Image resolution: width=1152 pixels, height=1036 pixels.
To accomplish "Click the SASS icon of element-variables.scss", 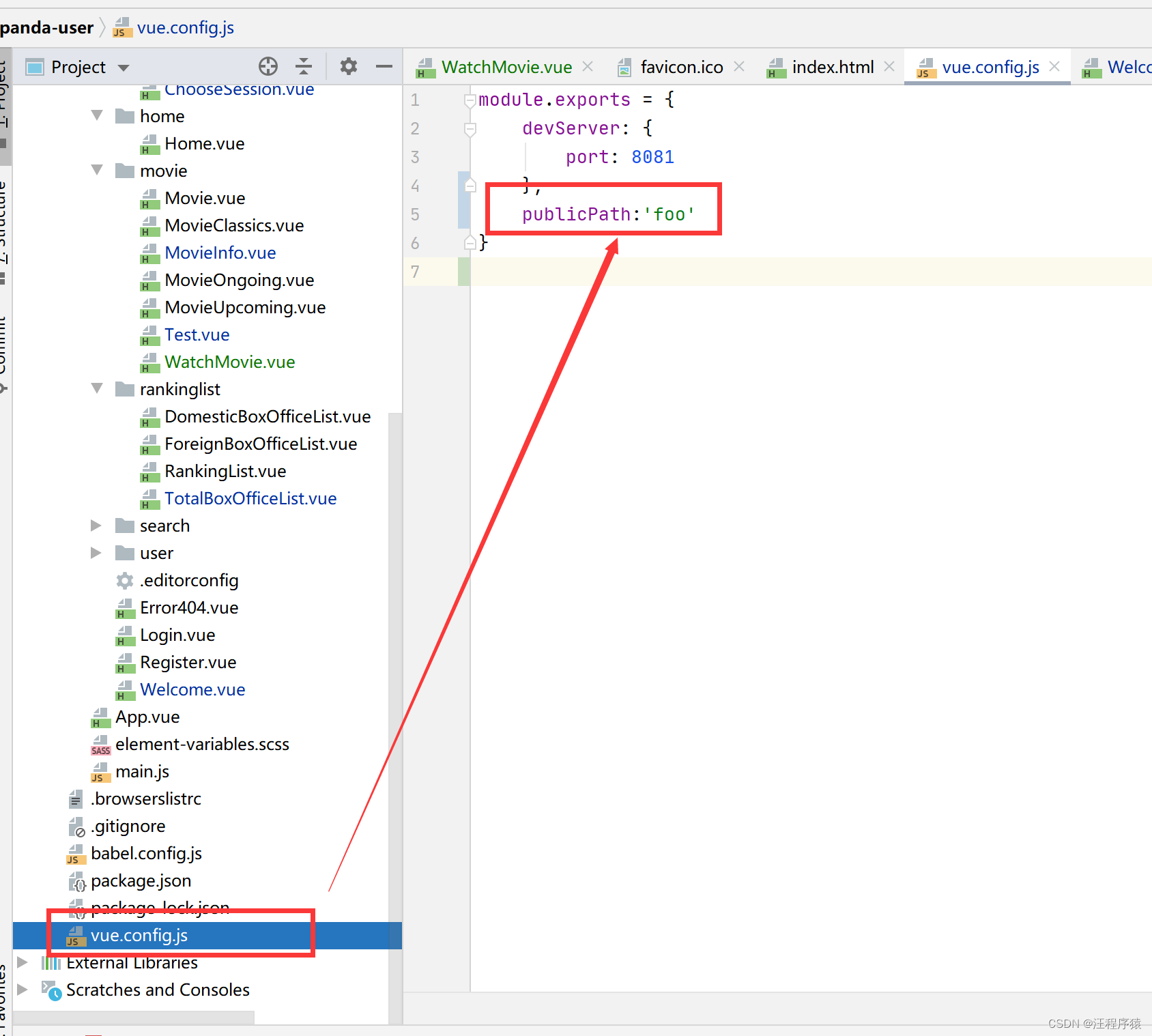I will click(100, 745).
